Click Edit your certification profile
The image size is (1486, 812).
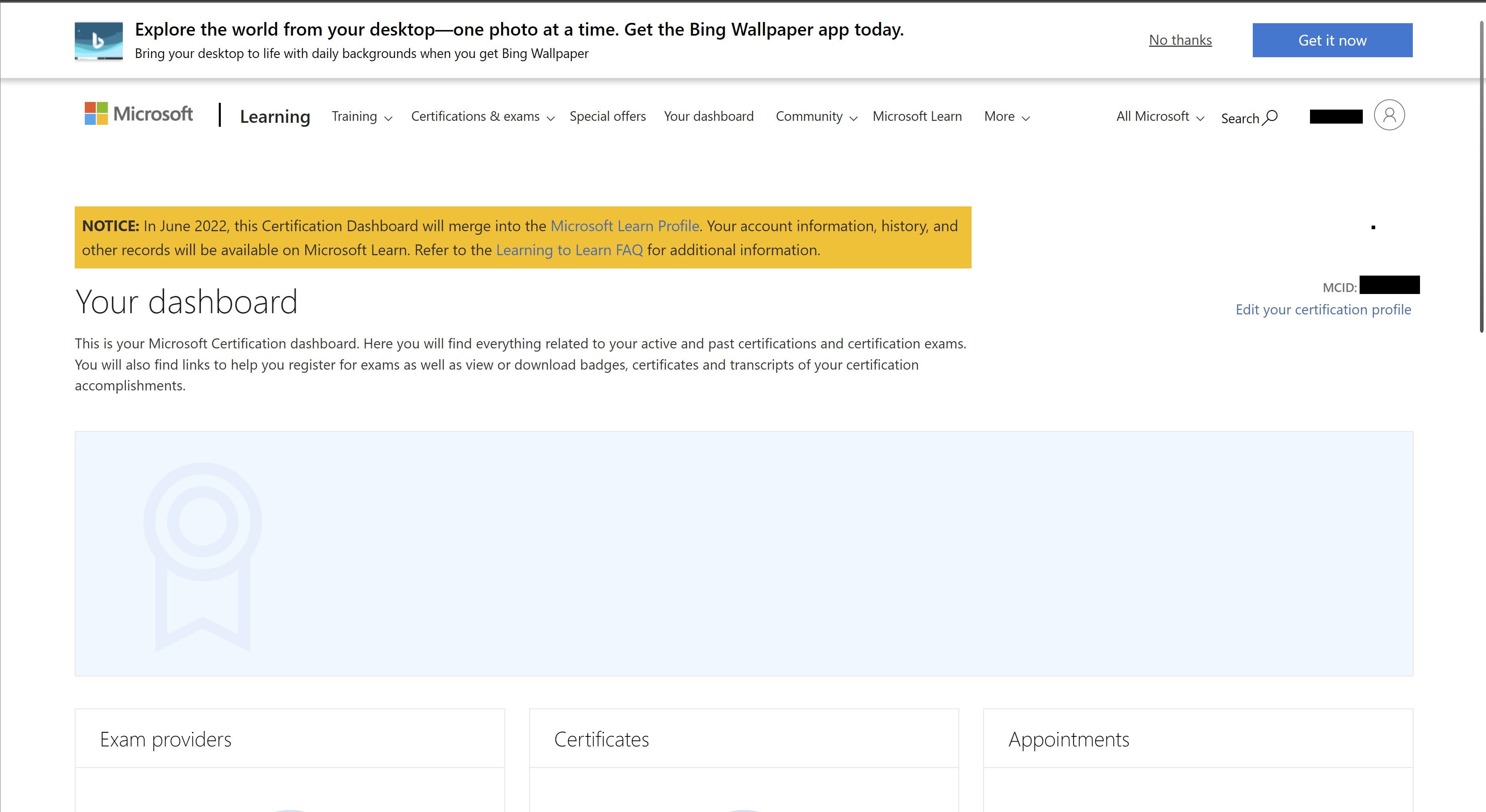1323,310
